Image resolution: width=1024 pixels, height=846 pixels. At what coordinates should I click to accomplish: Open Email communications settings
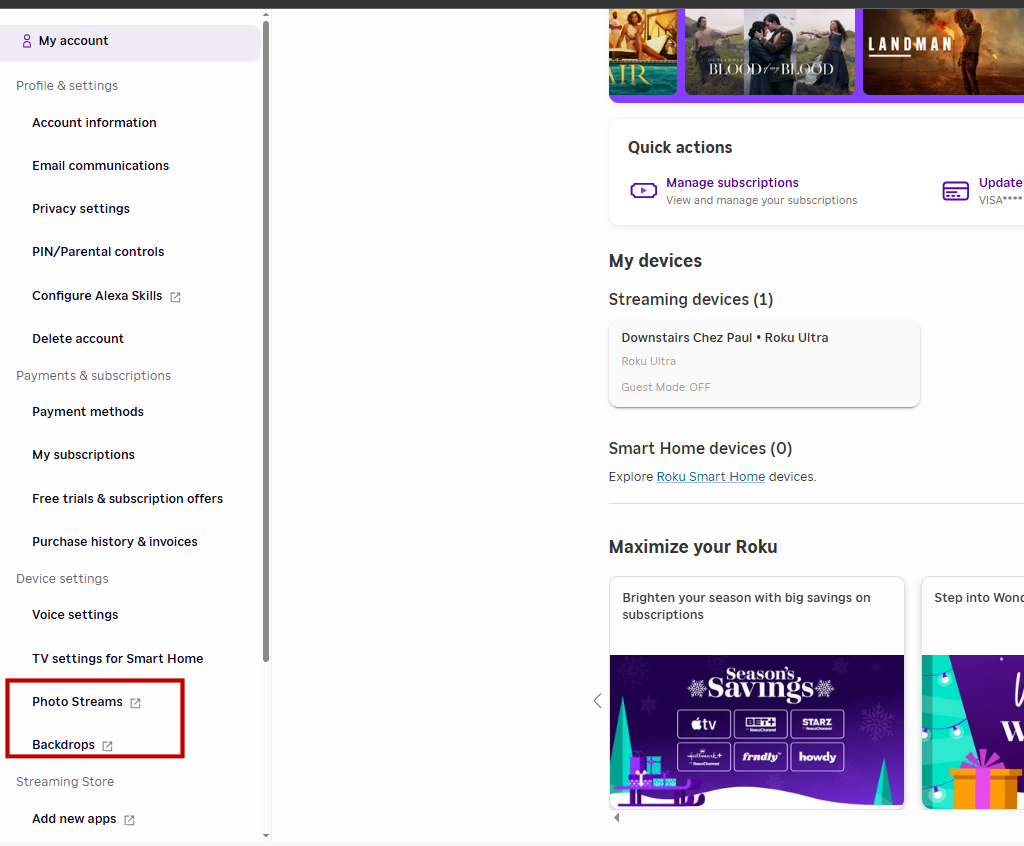point(101,166)
